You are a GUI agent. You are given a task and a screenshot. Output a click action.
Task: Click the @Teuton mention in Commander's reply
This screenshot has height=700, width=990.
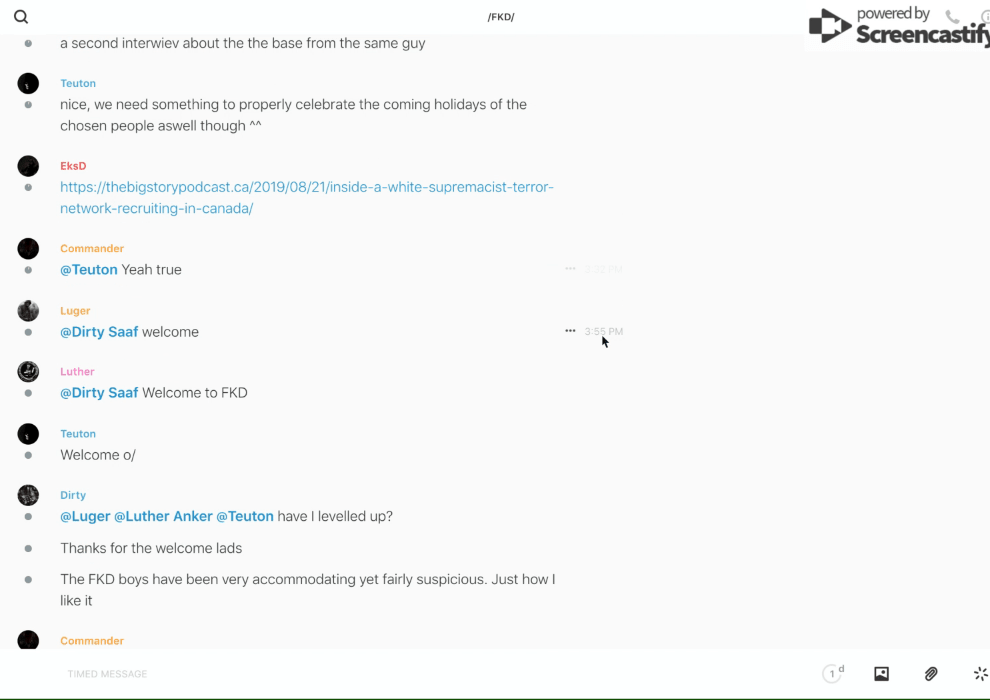click(x=89, y=270)
